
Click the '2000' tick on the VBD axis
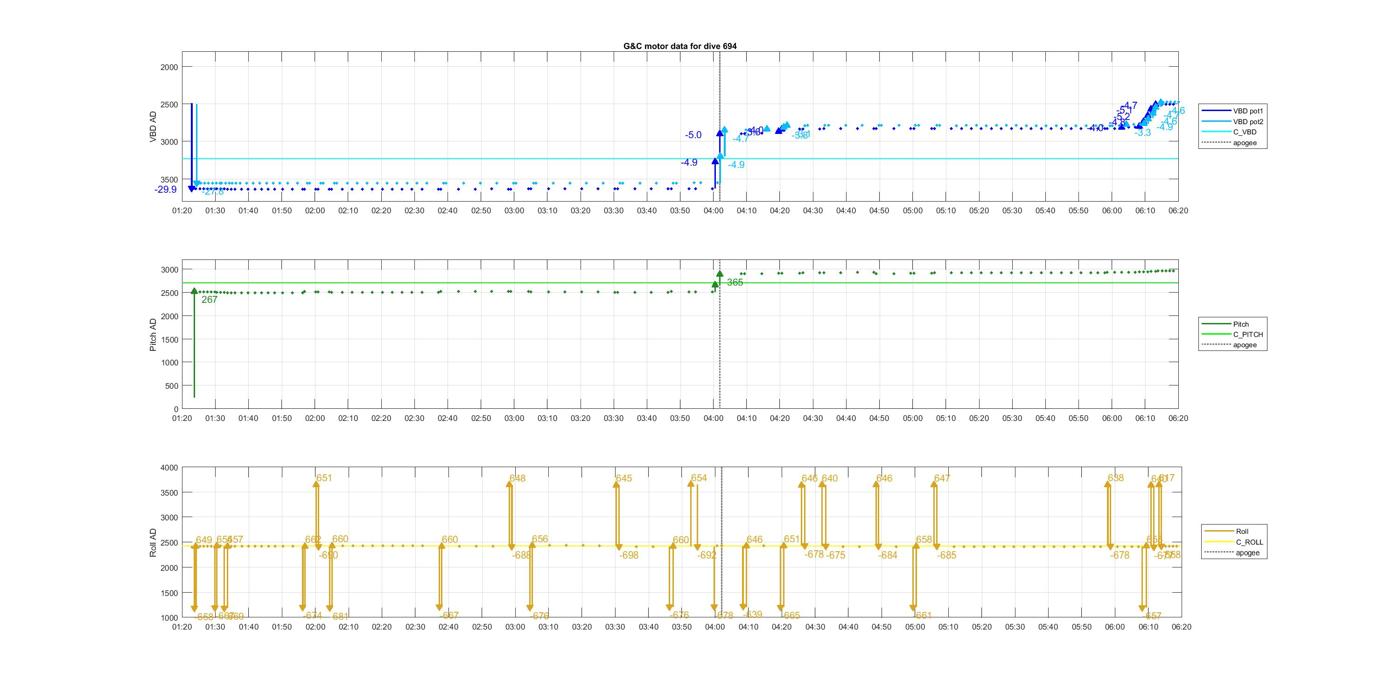coord(169,67)
